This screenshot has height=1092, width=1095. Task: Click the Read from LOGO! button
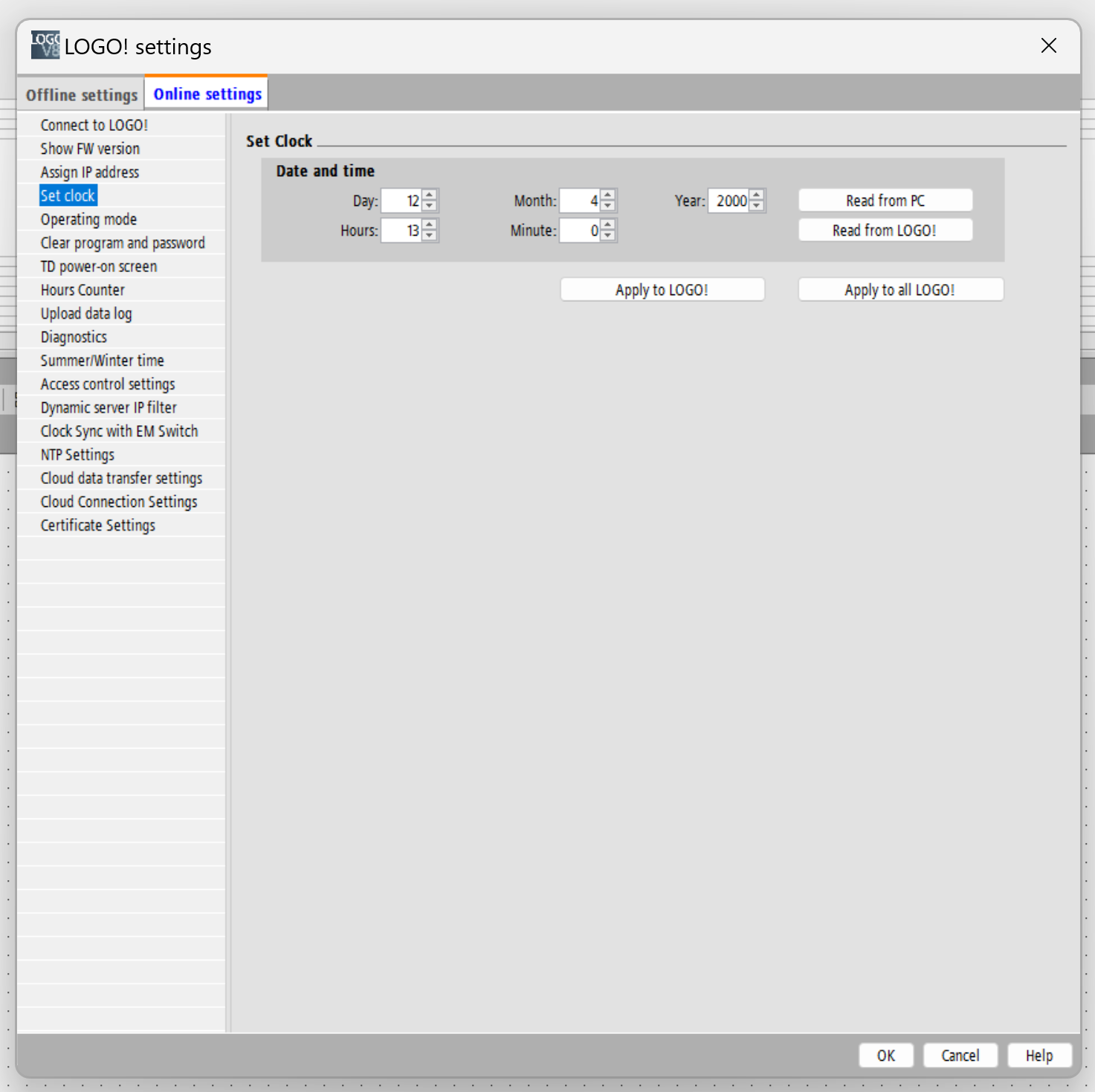(x=885, y=230)
